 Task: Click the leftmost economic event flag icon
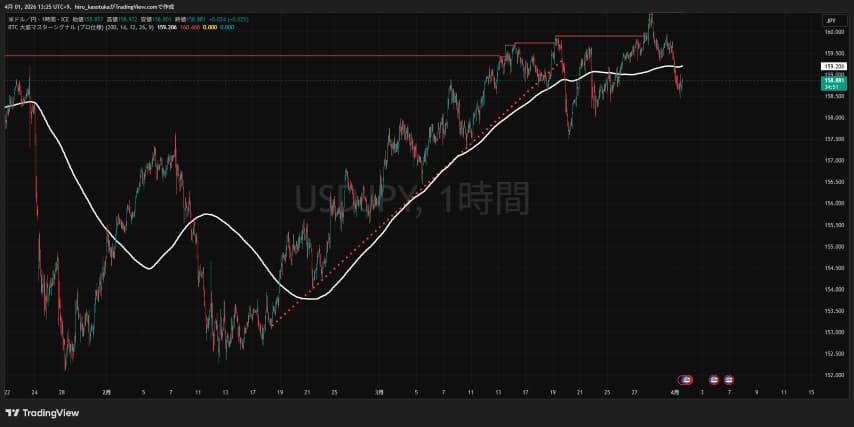click(685, 380)
